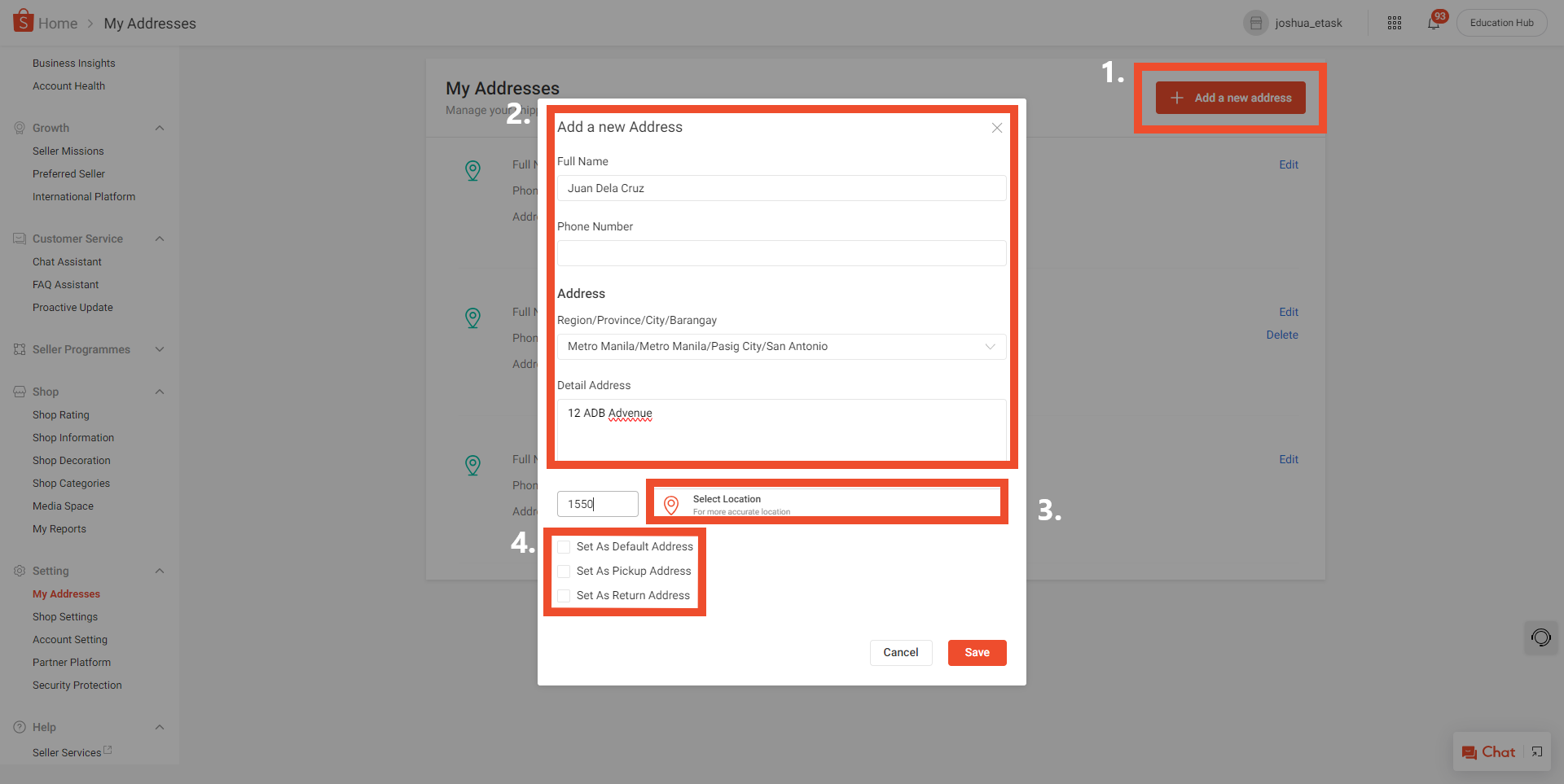The width and height of the screenshot is (1564, 784).
Task: Check Set As Pickup Address
Action: coord(564,571)
